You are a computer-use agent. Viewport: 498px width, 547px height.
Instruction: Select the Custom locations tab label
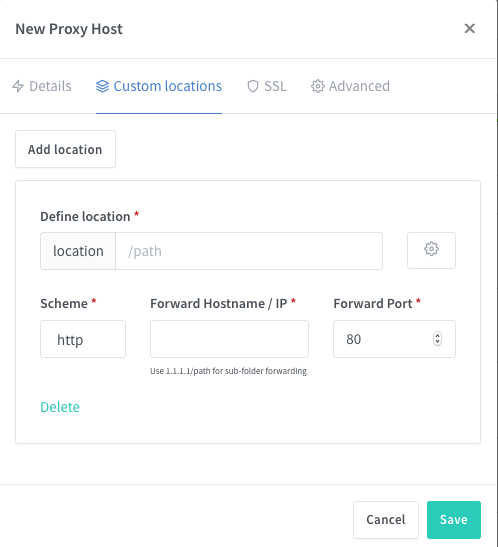pos(168,86)
